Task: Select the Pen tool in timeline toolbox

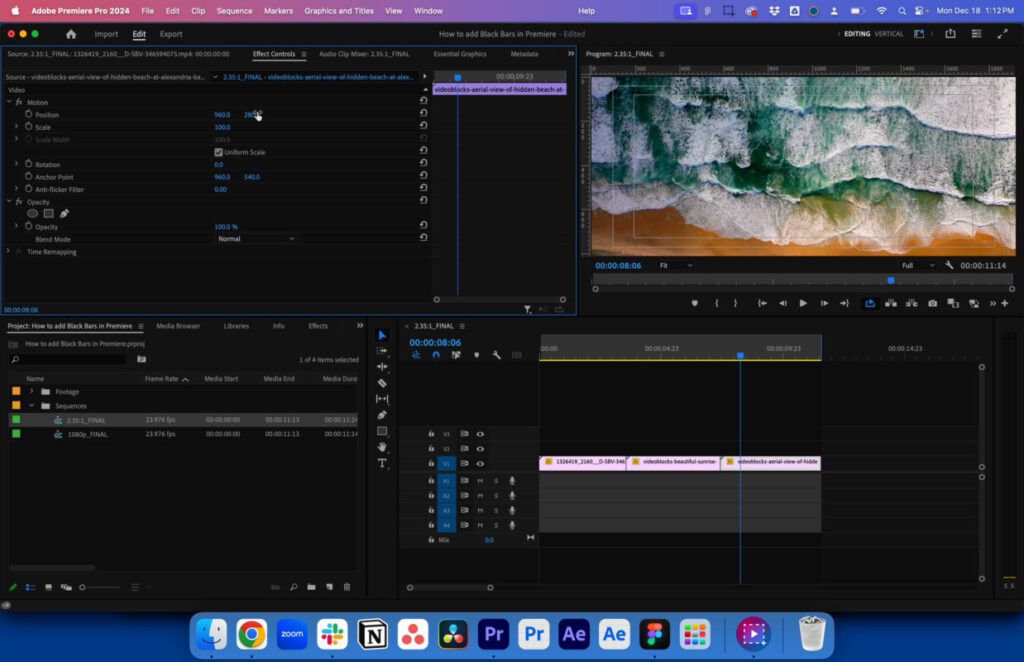Action: [x=382, y=415]
